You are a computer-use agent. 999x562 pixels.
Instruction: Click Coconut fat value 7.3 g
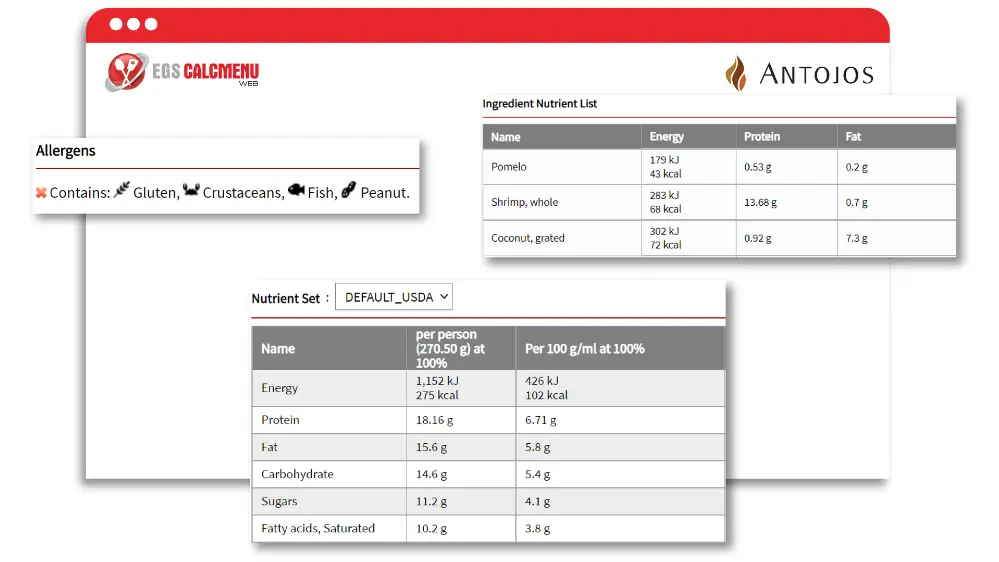click(856, 238)
